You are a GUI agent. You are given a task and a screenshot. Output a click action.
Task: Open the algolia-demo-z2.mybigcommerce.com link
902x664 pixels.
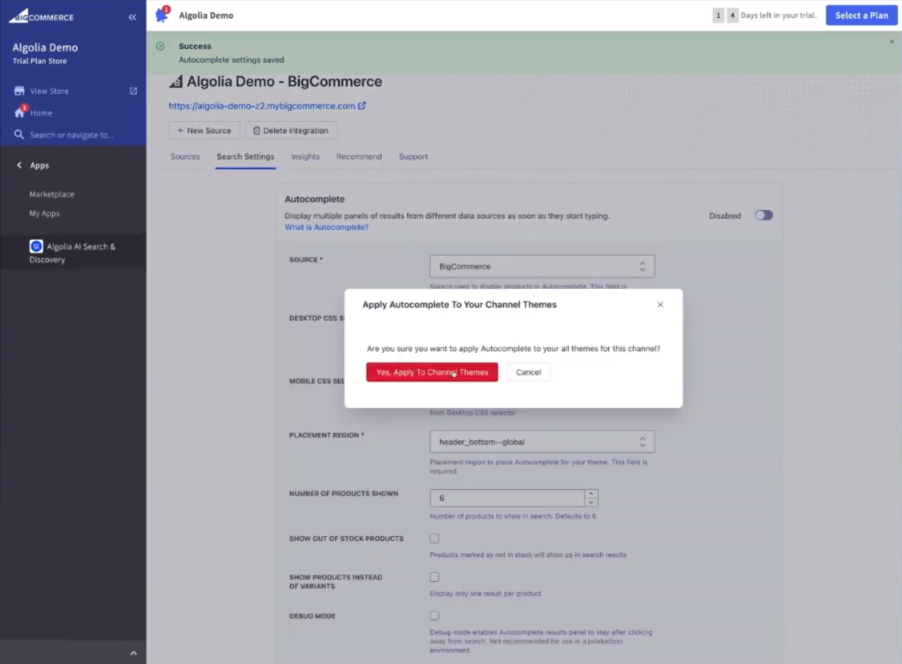click(262, 106)
